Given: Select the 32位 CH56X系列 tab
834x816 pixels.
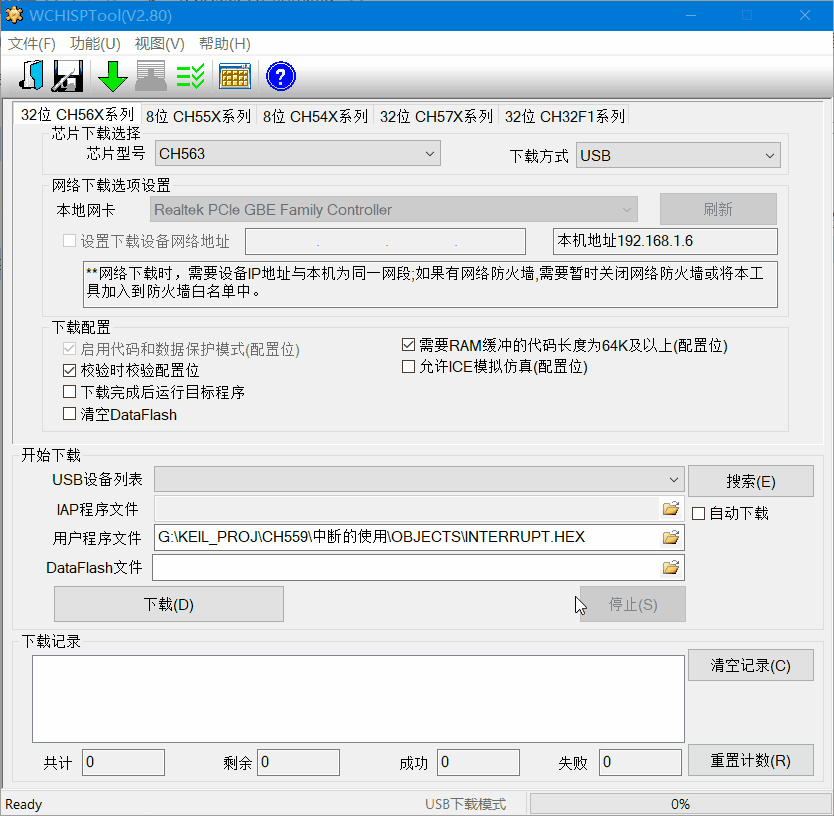Looking at the screenshot, I should coord(77,114).
